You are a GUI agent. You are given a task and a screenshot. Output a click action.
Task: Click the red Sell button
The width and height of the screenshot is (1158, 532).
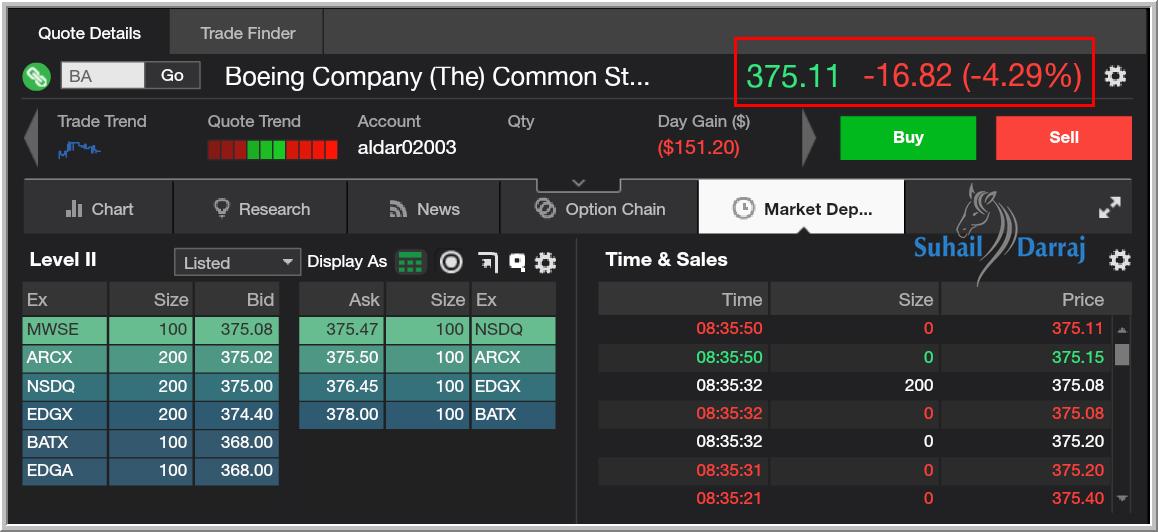(1063, 137)
